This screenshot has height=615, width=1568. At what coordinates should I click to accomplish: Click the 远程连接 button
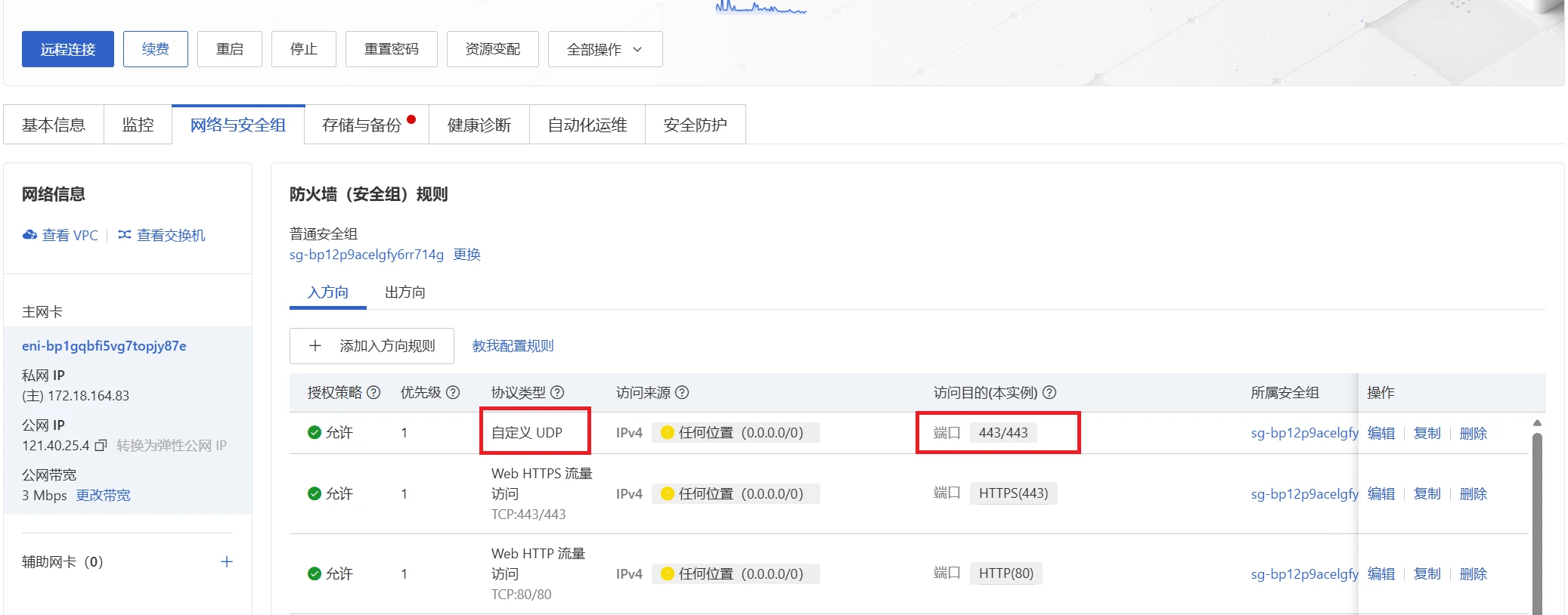68,49
